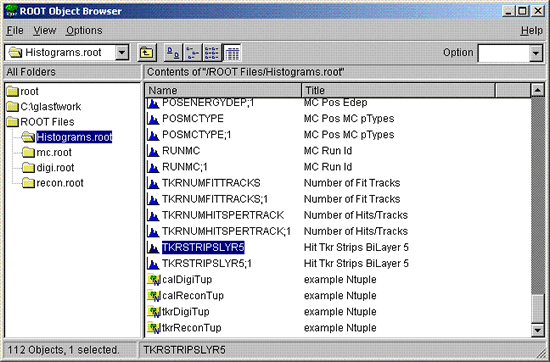Image resolution: width=550 pixels, height=362 pixels.
Task: Click the up-one-level folder toolbar icon
Action: [147, 53]
